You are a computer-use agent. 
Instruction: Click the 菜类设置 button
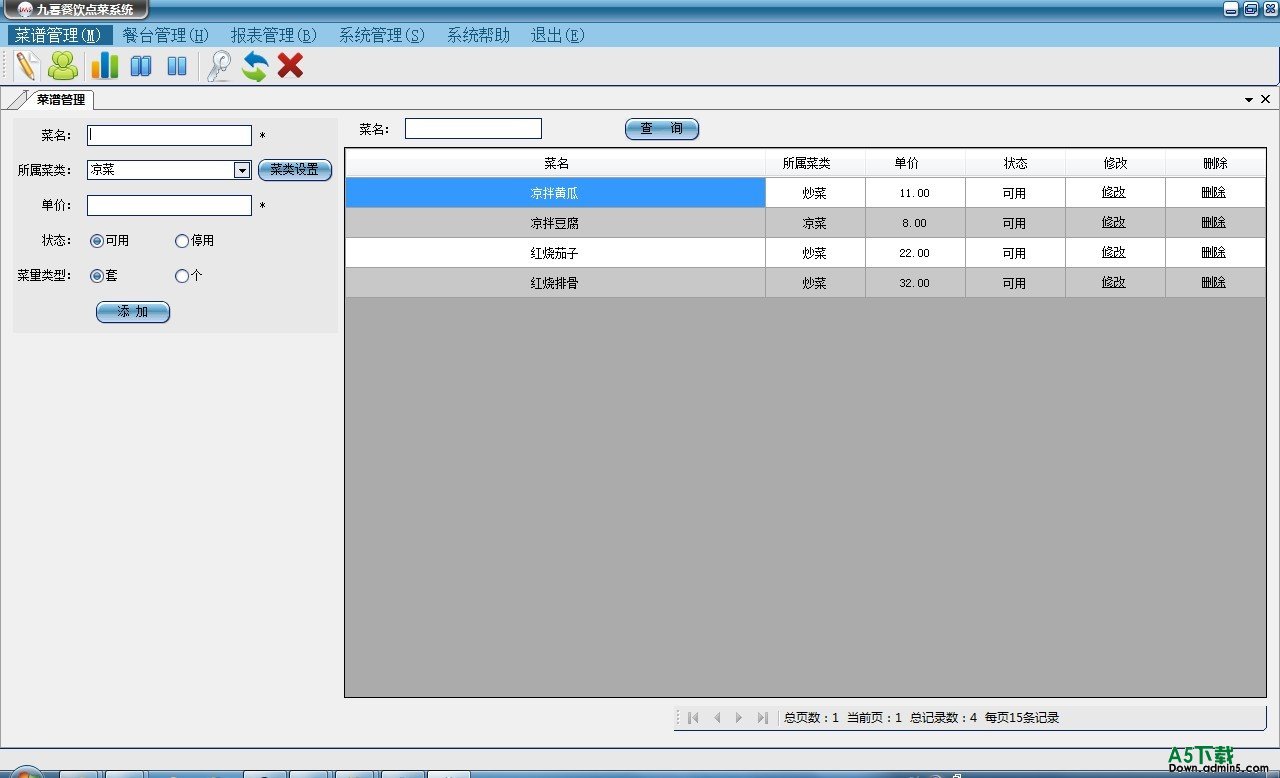[295, 170]
